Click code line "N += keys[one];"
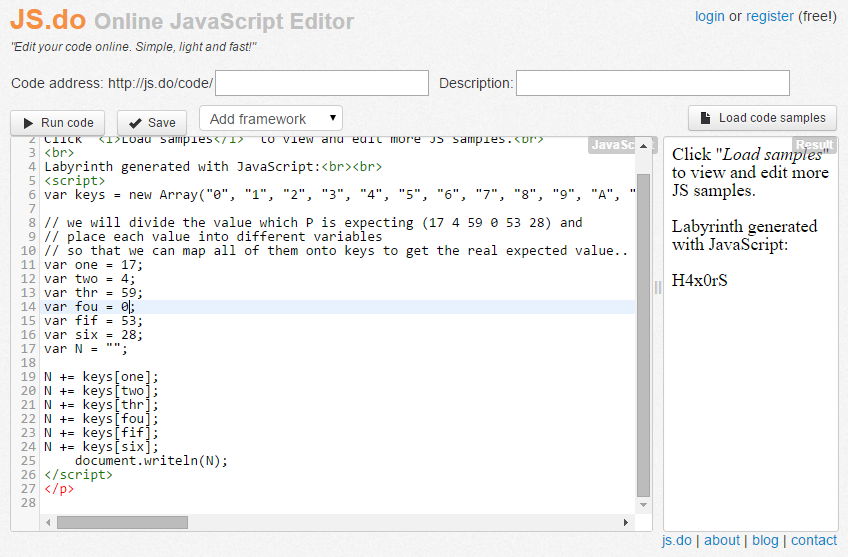The width and height of the screenshot is (848, 557). [102, 377]
